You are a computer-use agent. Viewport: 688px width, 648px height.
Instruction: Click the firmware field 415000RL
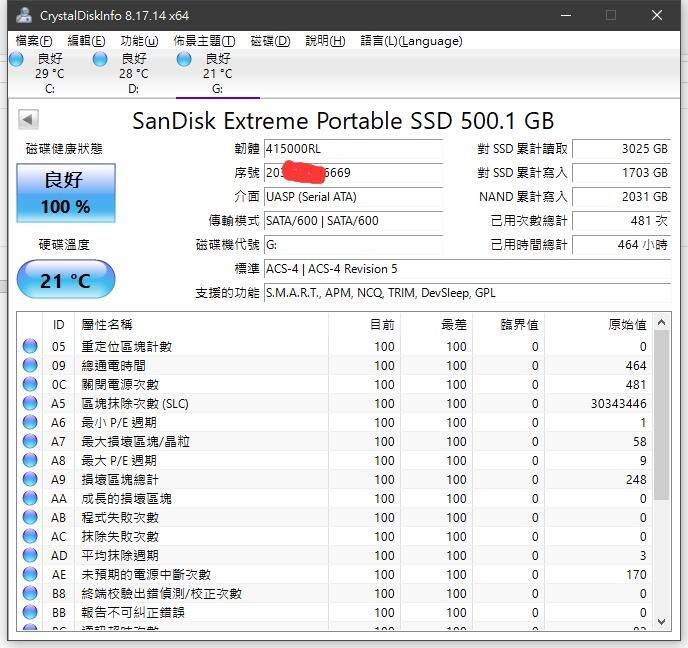(354, 149)
